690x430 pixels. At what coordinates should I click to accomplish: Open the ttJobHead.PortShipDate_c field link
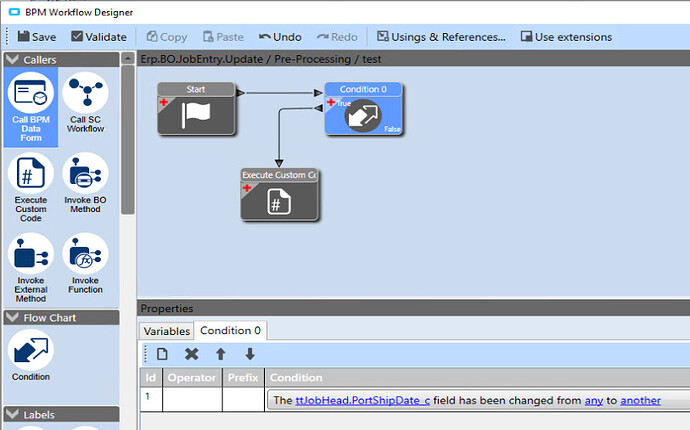[363, 401]
